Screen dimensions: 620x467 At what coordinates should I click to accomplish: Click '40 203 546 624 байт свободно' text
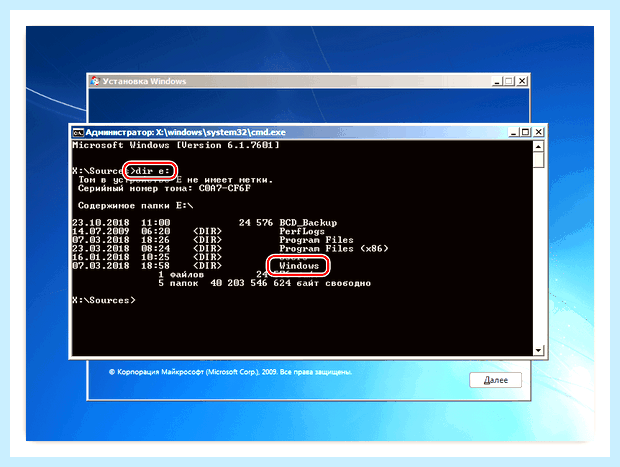point(291,283)
